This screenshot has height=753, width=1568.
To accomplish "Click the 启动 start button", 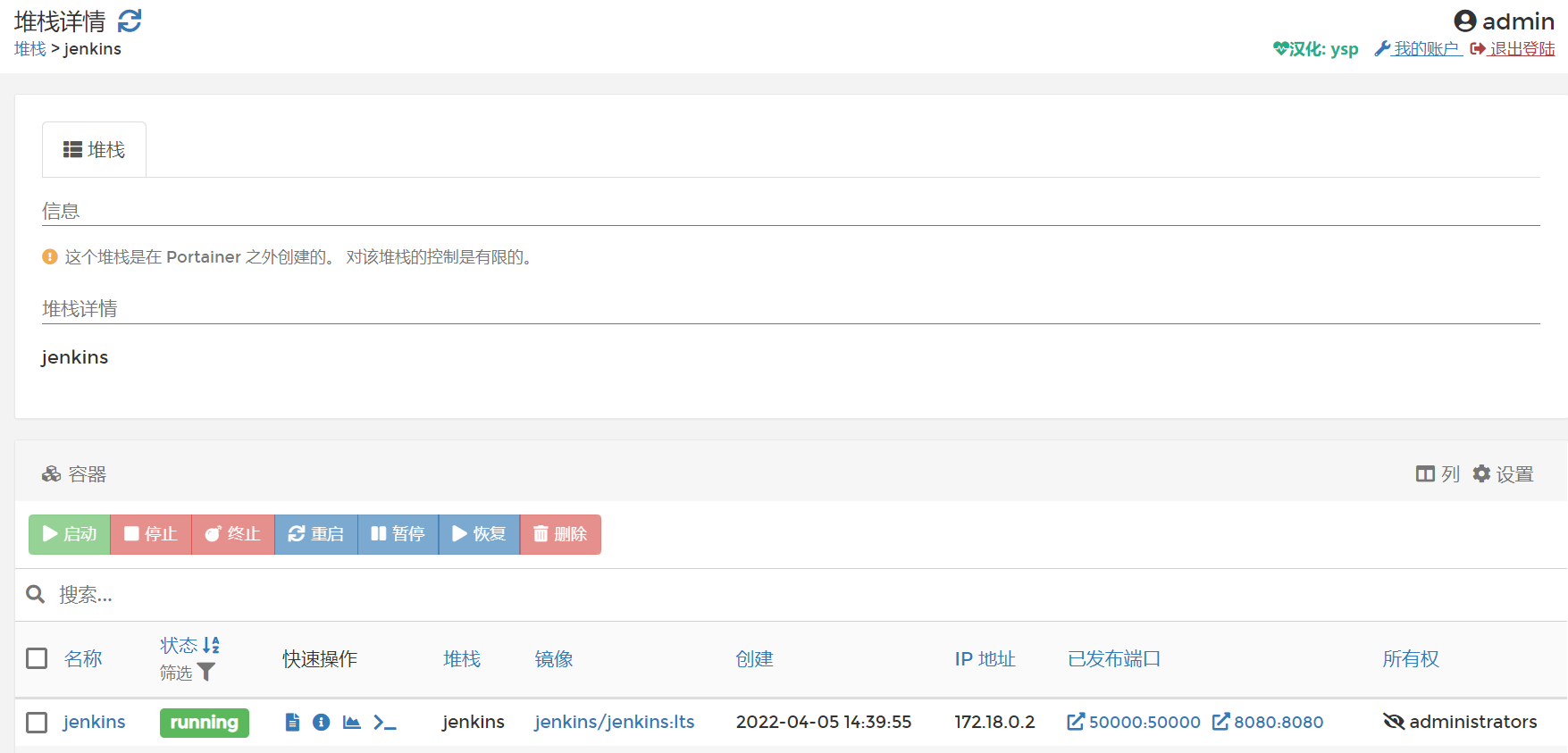I will [x=70, y=534].
